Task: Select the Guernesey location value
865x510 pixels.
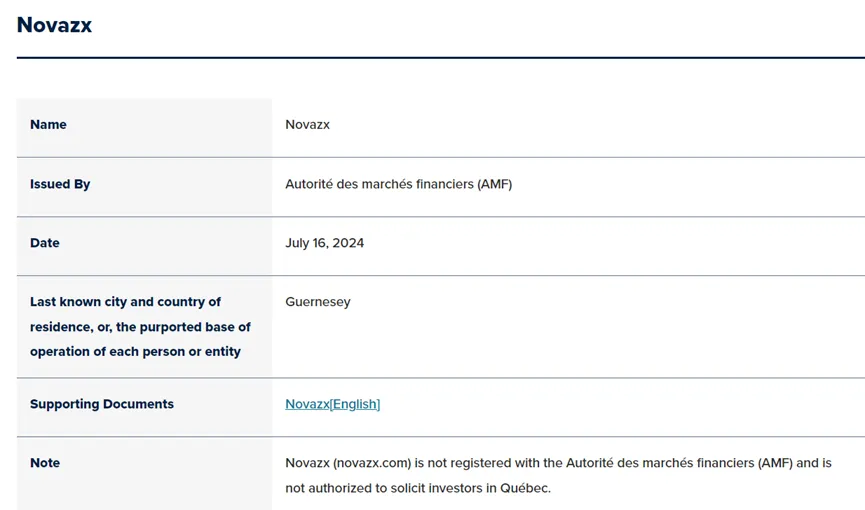Action: (x=318, y=302)
